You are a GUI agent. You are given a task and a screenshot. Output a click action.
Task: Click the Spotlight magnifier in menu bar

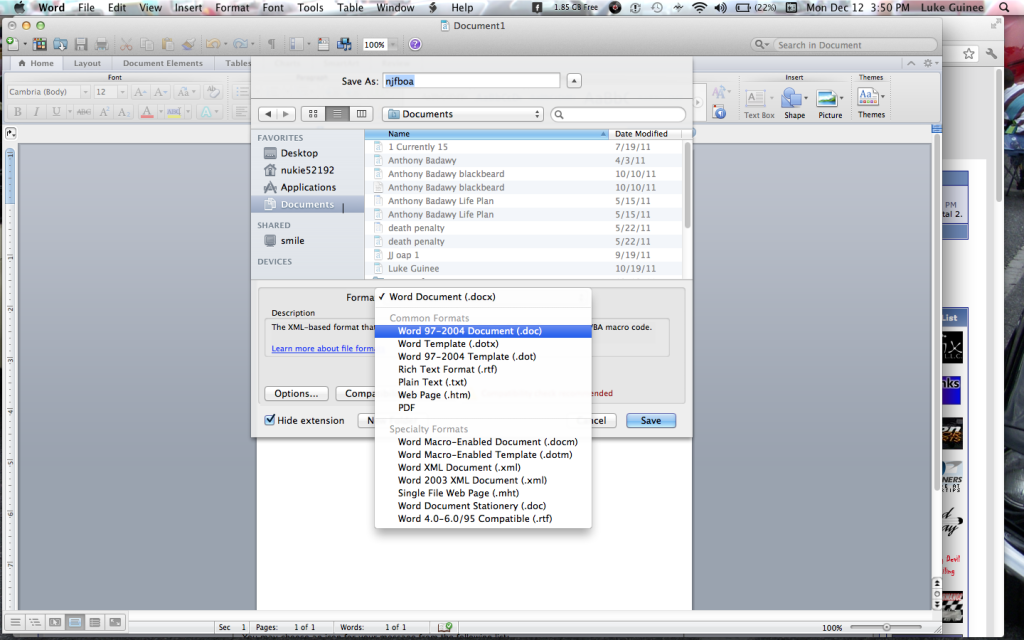tap(1005, 8)
